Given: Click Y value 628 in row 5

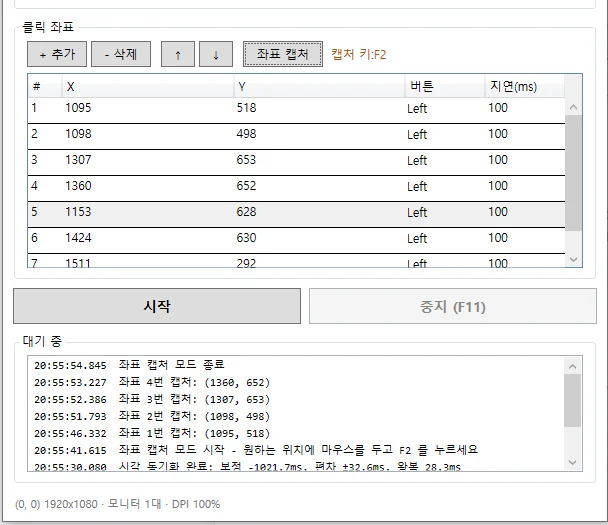Looking at the screenshot, I should click(x=247, y=212).
